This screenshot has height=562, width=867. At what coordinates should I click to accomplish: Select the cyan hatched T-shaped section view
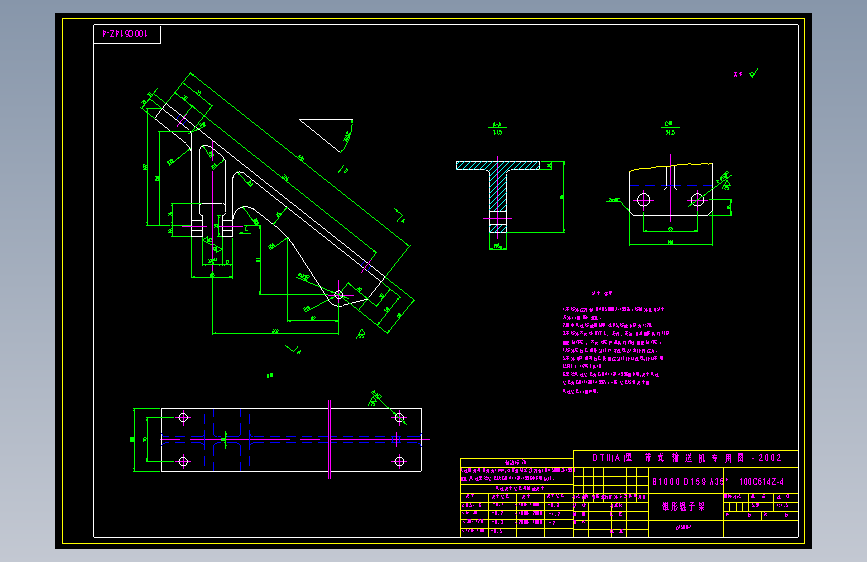tap(498, 196)
